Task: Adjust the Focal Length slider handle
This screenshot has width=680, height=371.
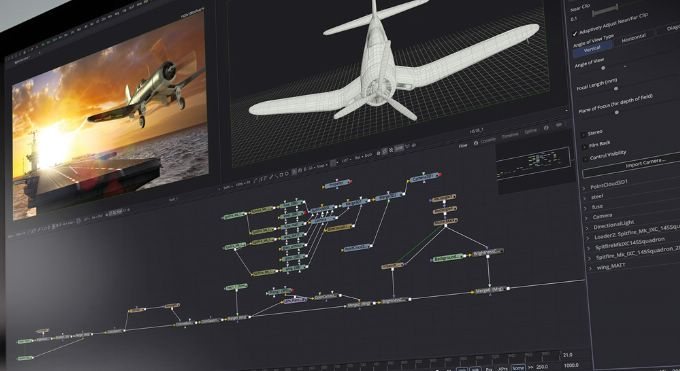Action: coord(616,89)
